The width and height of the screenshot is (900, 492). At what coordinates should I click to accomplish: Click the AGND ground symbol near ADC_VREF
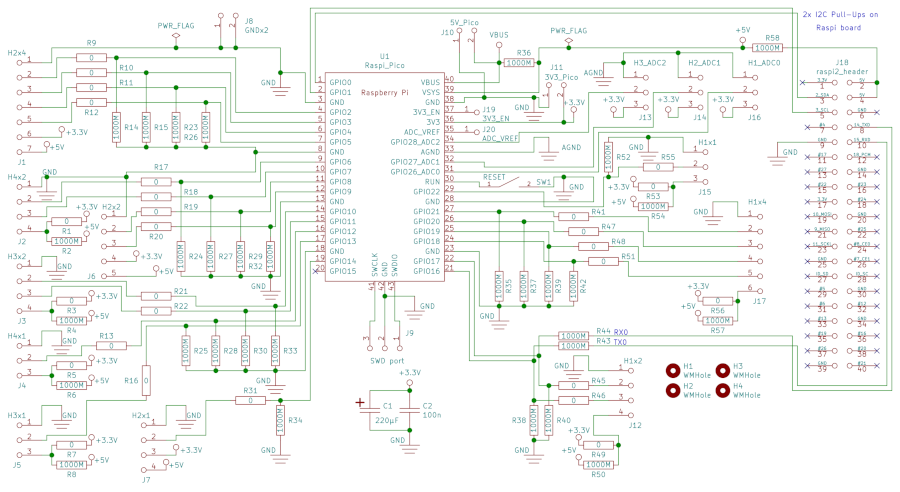tap(549, 148)
